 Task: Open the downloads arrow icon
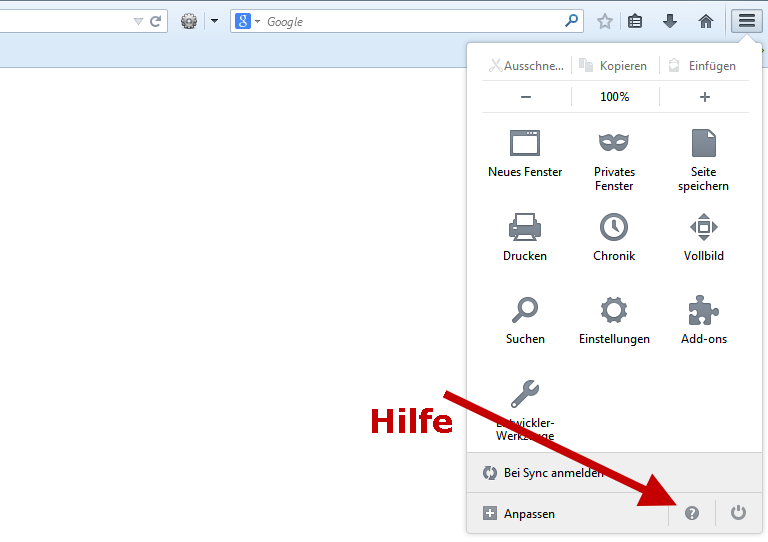[x=670, y=21]
